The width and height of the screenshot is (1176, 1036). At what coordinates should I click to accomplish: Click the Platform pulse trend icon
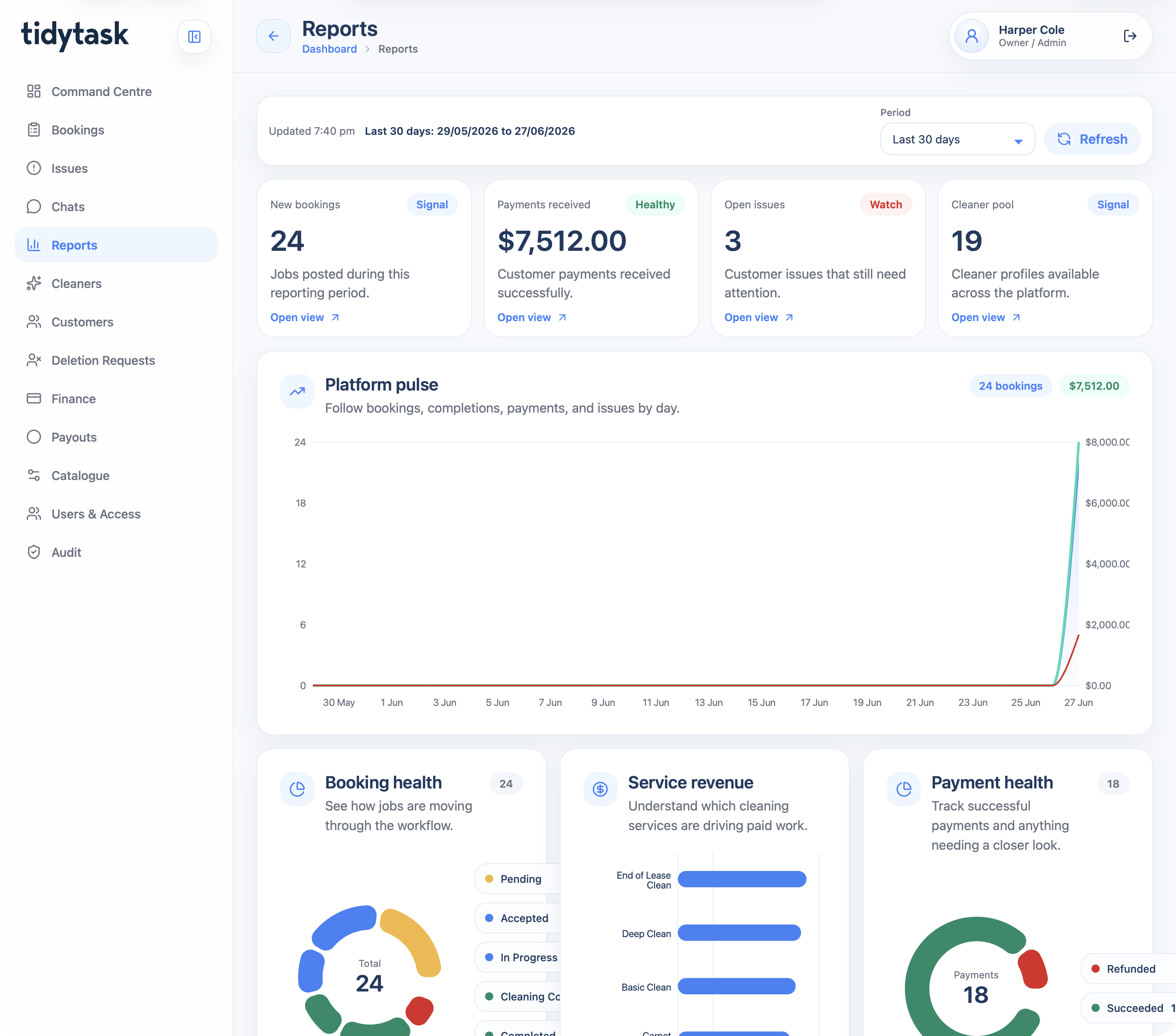point(297,391)
